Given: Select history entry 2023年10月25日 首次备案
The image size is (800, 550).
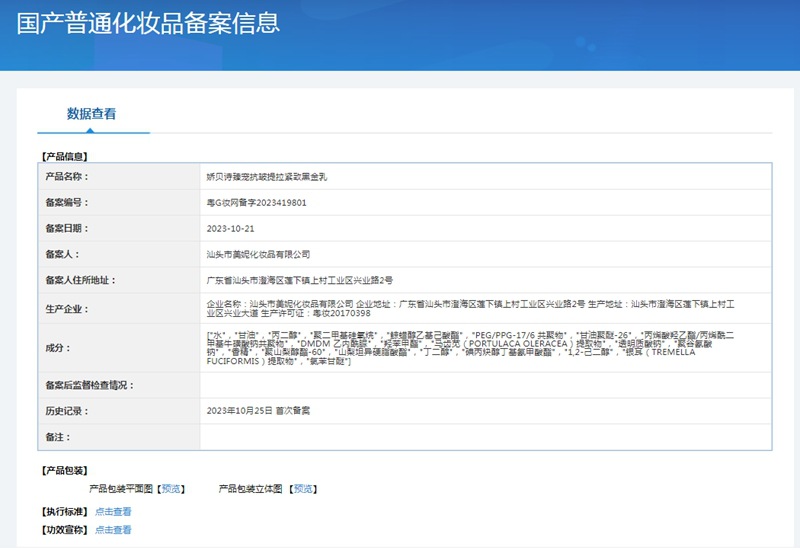Looking at the screenshot, I should click(x=258, y=411).
